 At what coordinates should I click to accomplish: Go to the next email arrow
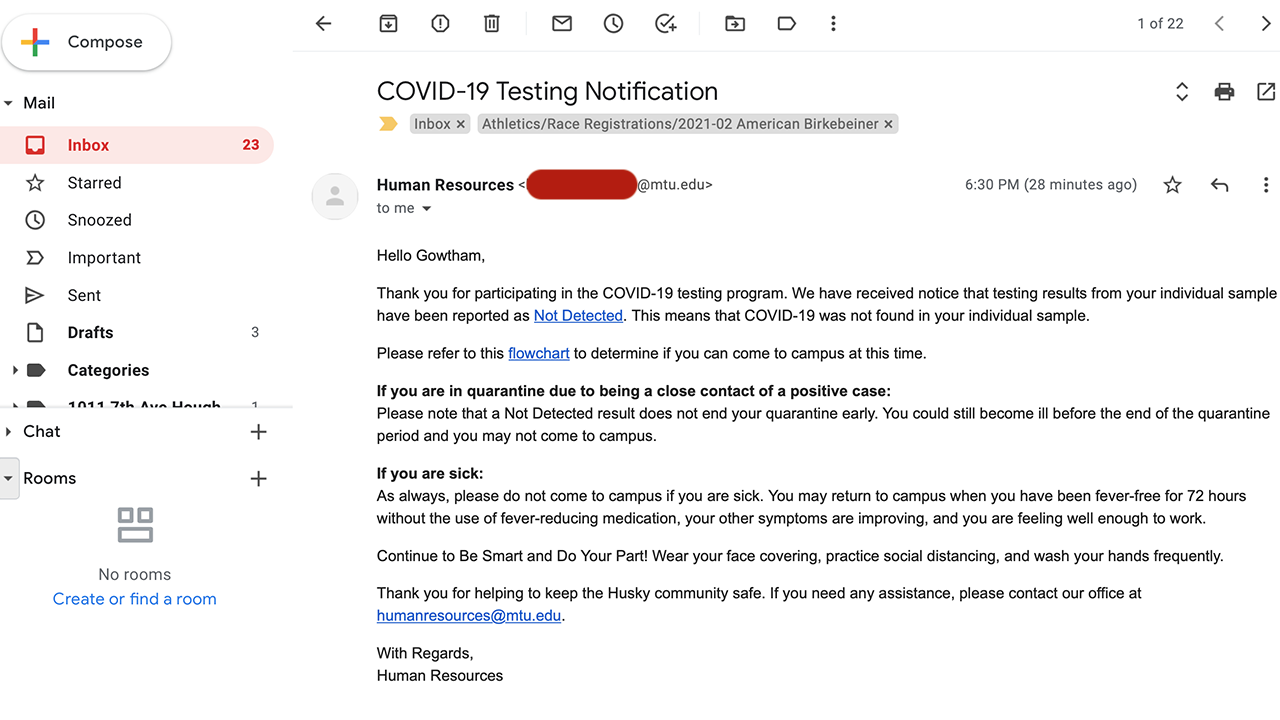[1266, 24]
